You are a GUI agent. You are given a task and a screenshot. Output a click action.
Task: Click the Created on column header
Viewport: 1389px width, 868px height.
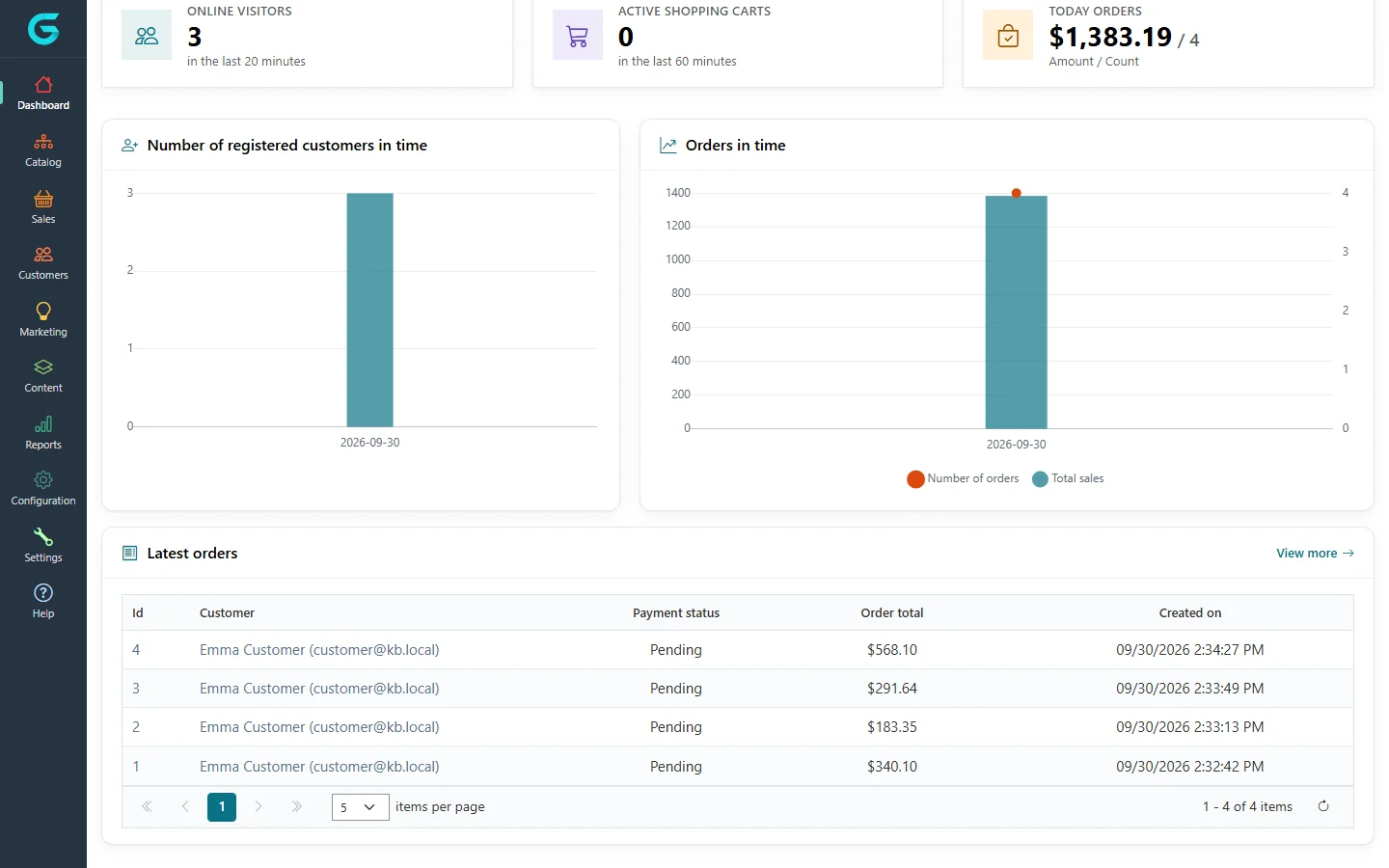1190,612
